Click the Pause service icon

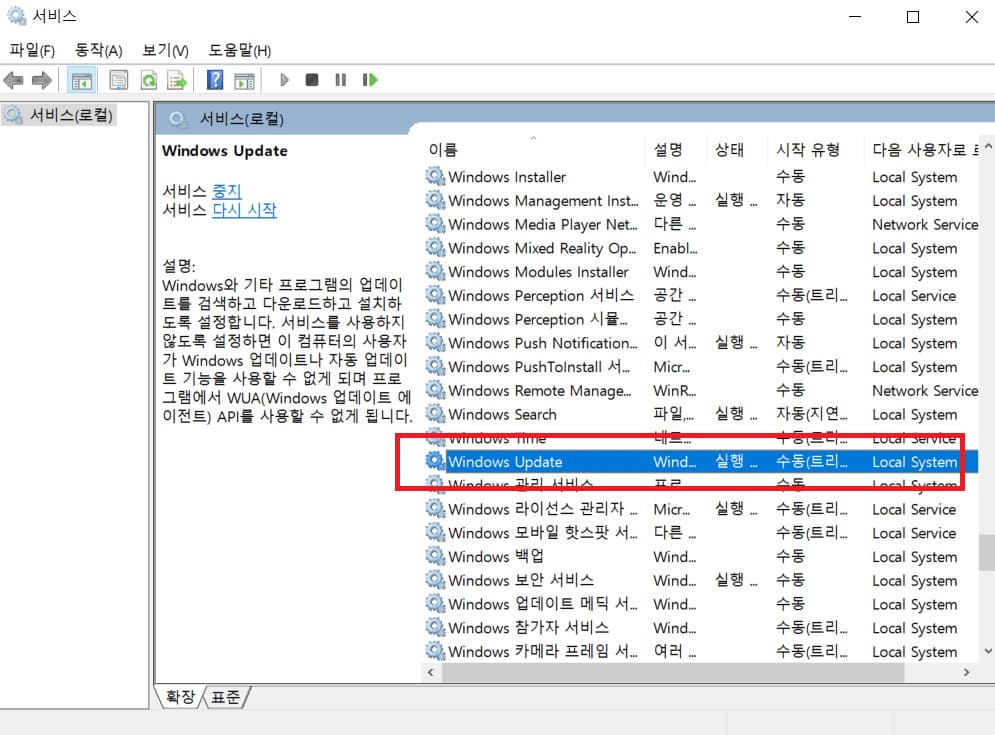click(341, 80)
